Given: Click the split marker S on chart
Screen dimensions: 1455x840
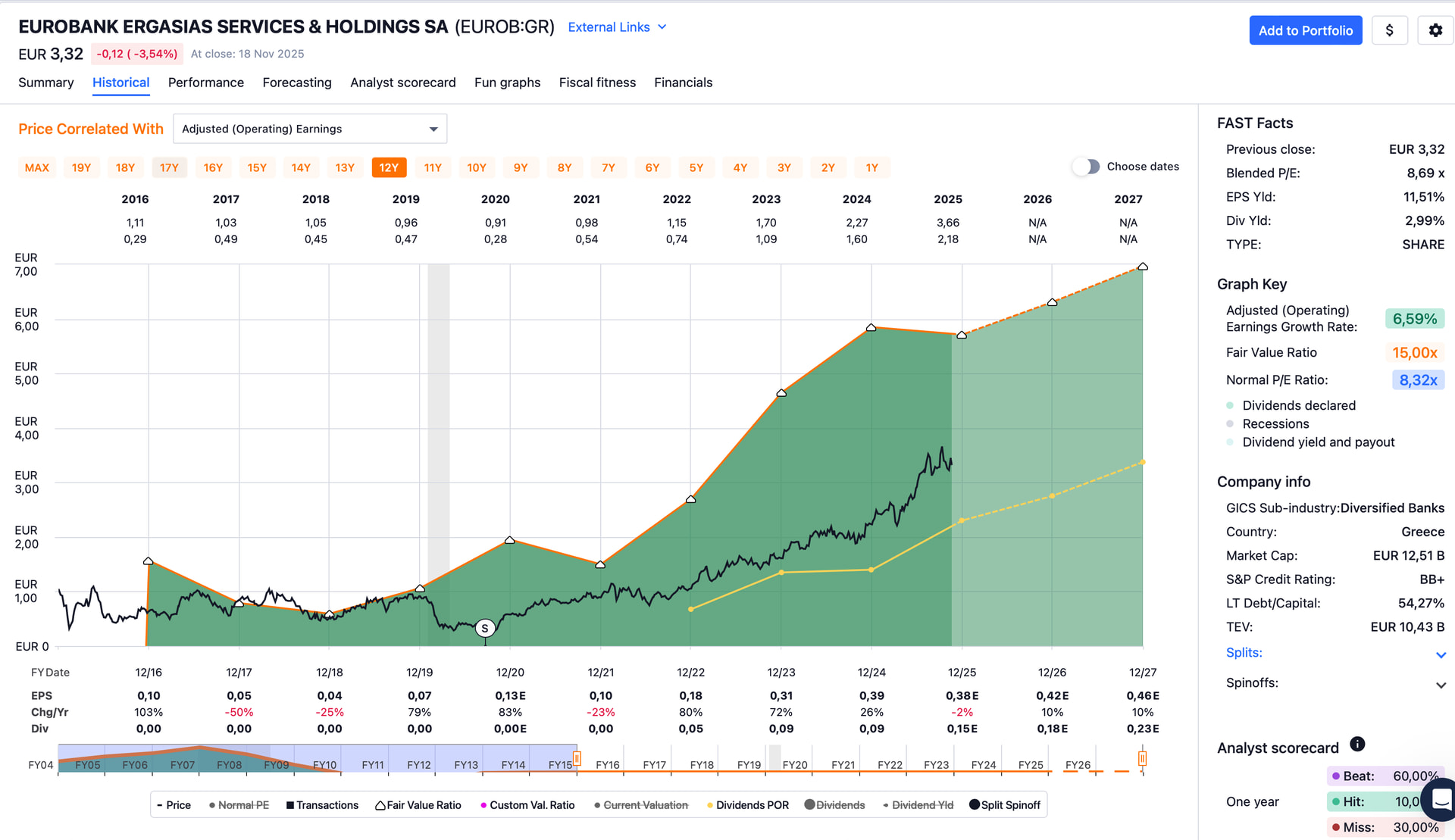Looking at the screenshot, I should tap(485, 628).
